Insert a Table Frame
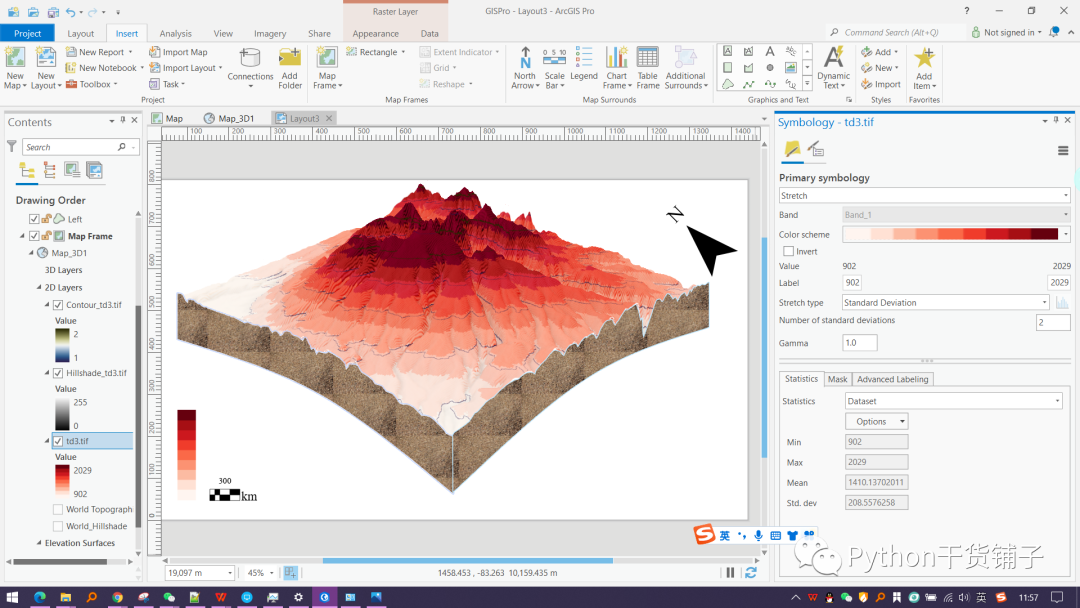Image resolution: width=1080 pixels, height=608 pixels. [x=647, y=67]
